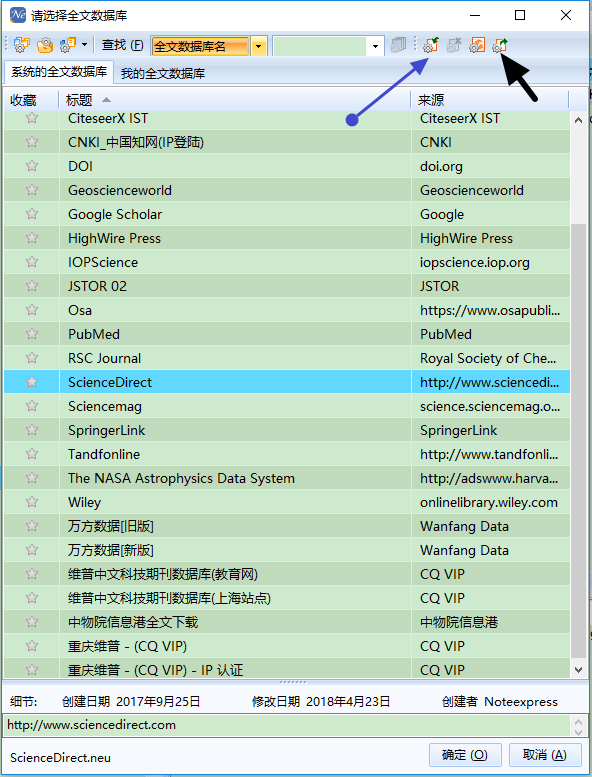Open the 全文数据库名 field dropdown arrow
This screenshot has height=777, width=592.
click(x=259, y=46)
